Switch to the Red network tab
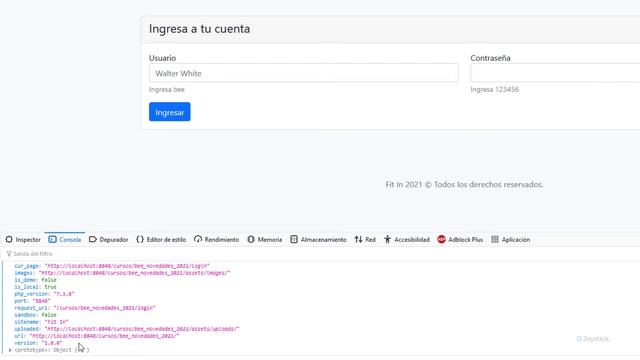640x360 pixels. (365, 240)
